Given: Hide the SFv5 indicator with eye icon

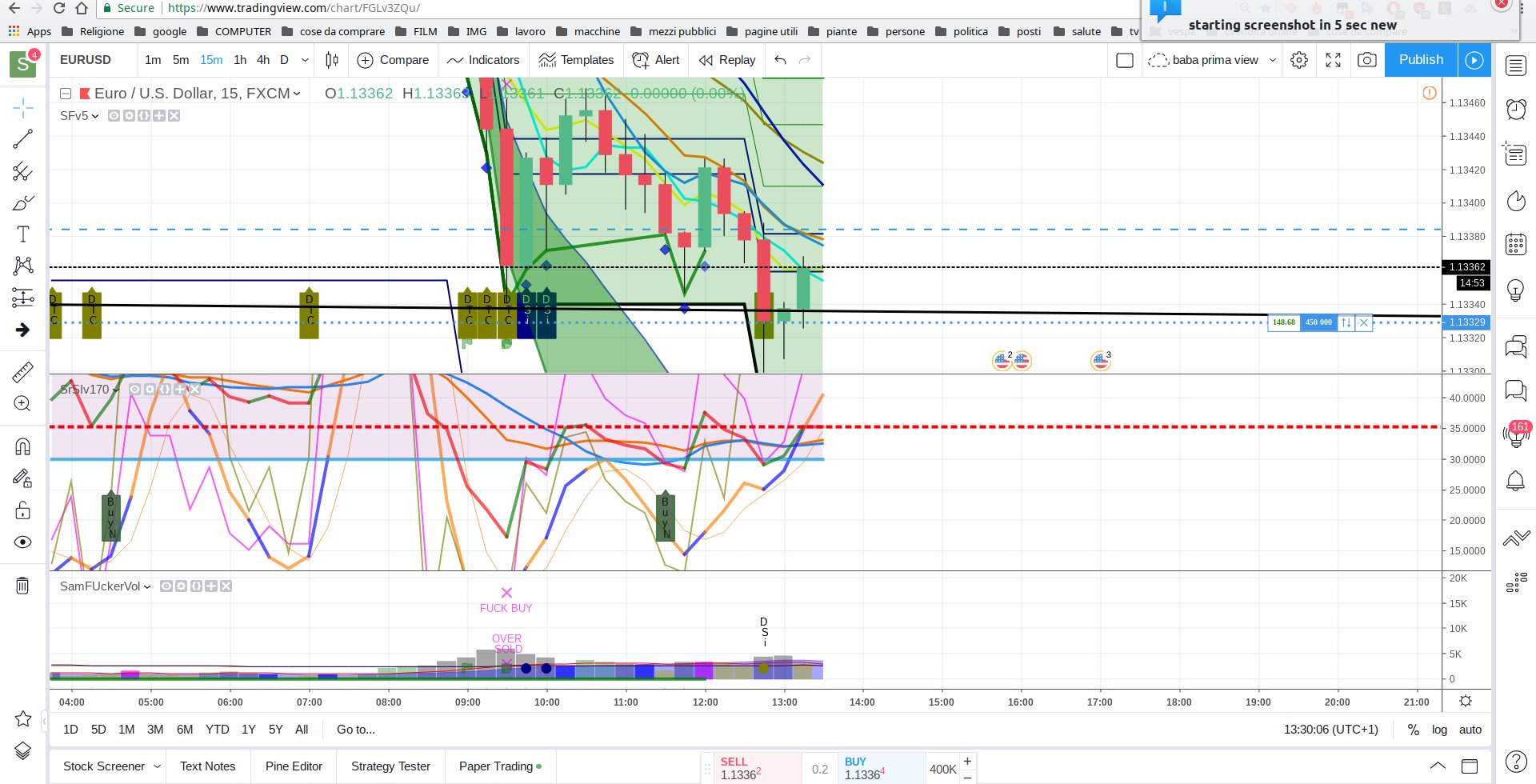Looking at the screenshot, I should pos(114,116).
